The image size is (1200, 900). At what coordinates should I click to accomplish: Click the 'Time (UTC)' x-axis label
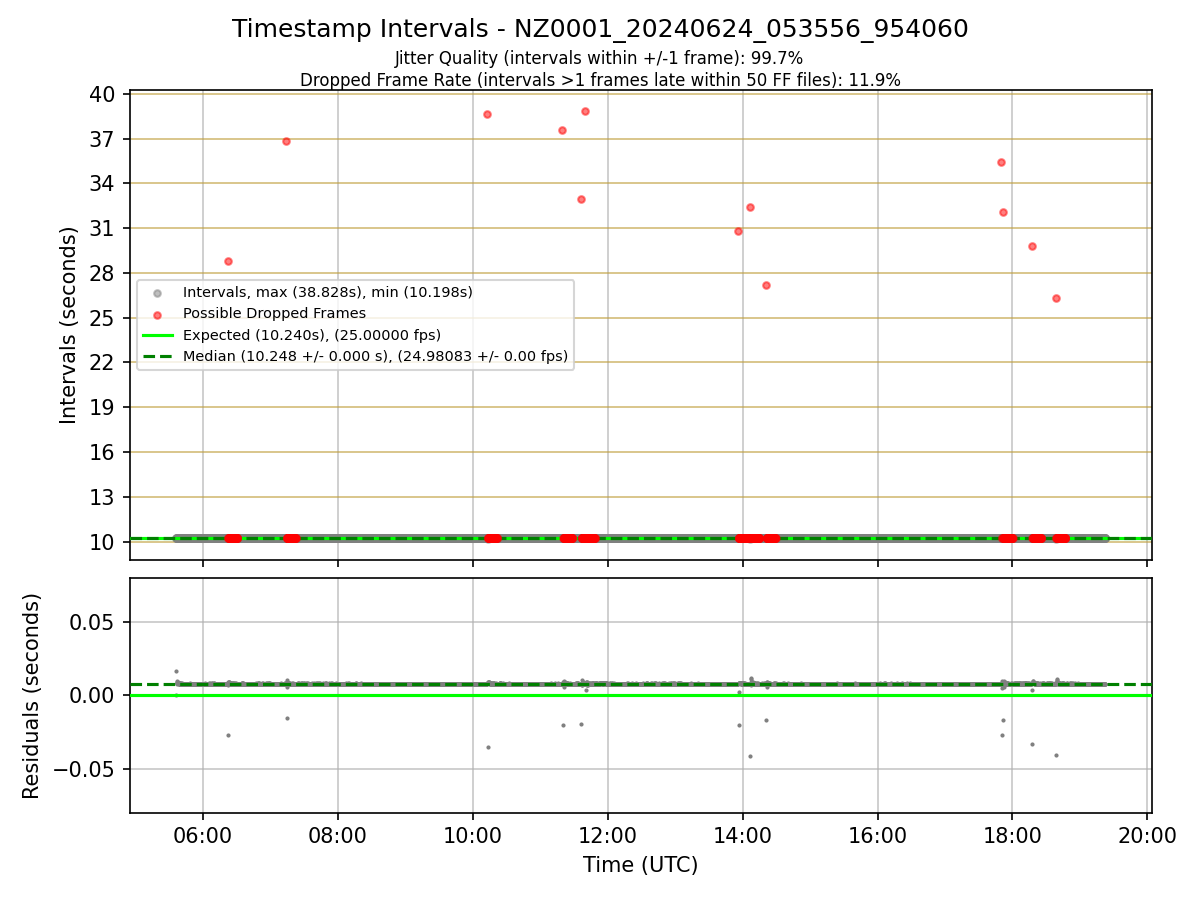(641, 865)
